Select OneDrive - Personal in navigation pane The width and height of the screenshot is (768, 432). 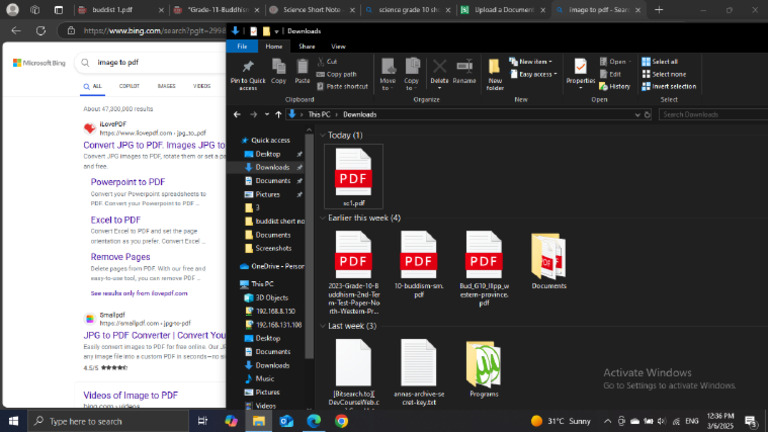coord(272,266)
